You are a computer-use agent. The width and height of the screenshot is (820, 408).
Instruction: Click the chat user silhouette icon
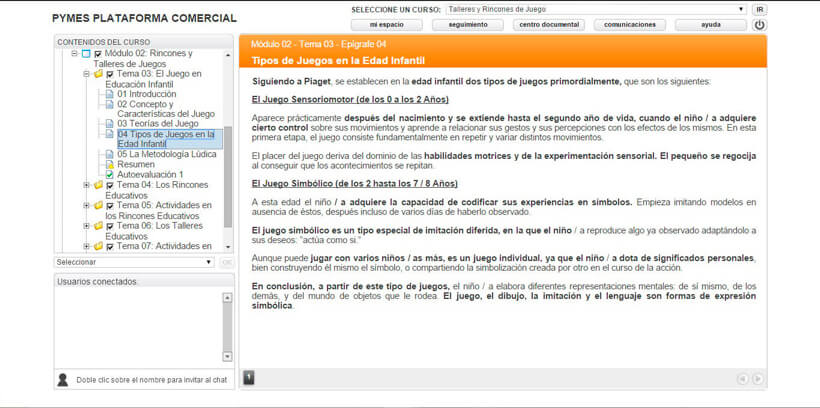click(63, 380)
